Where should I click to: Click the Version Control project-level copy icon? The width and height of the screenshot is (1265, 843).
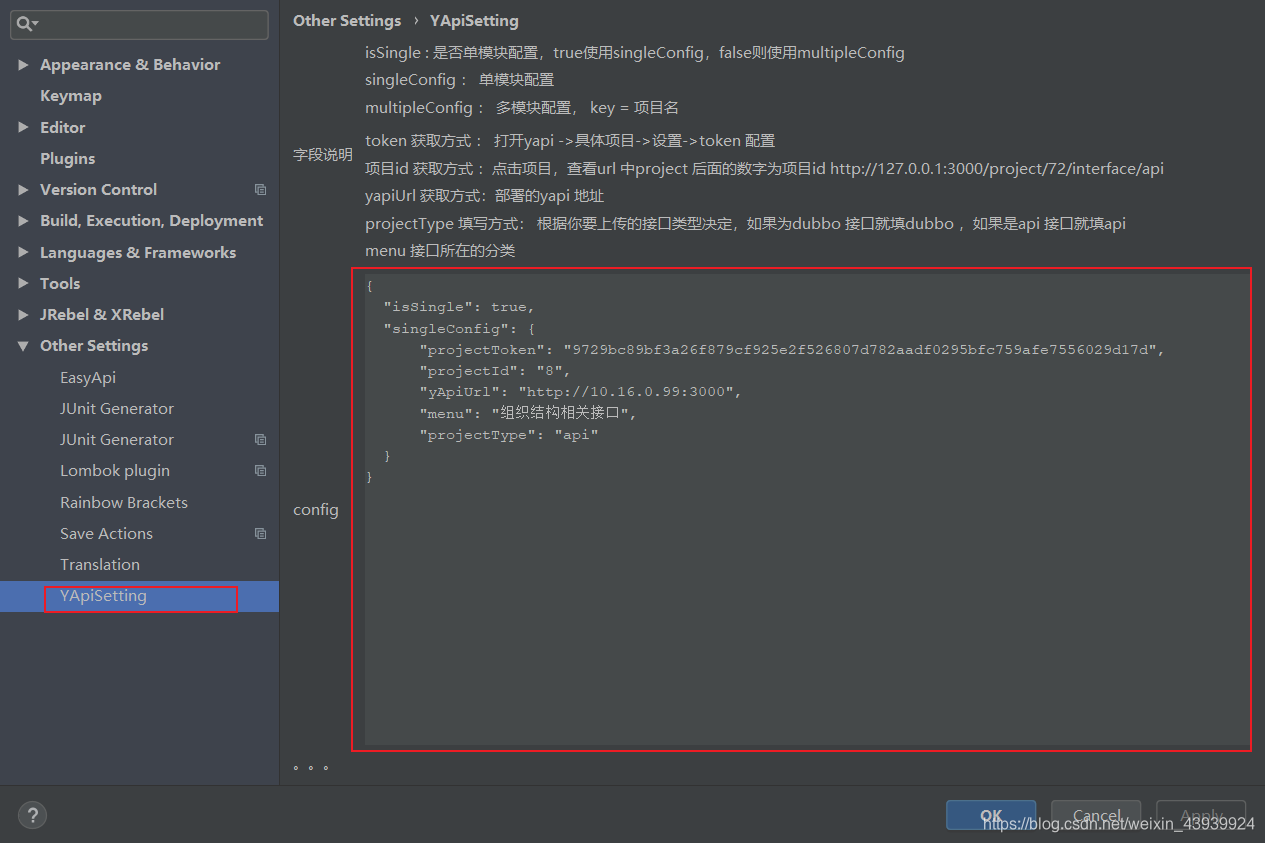(x=260, y=190)
